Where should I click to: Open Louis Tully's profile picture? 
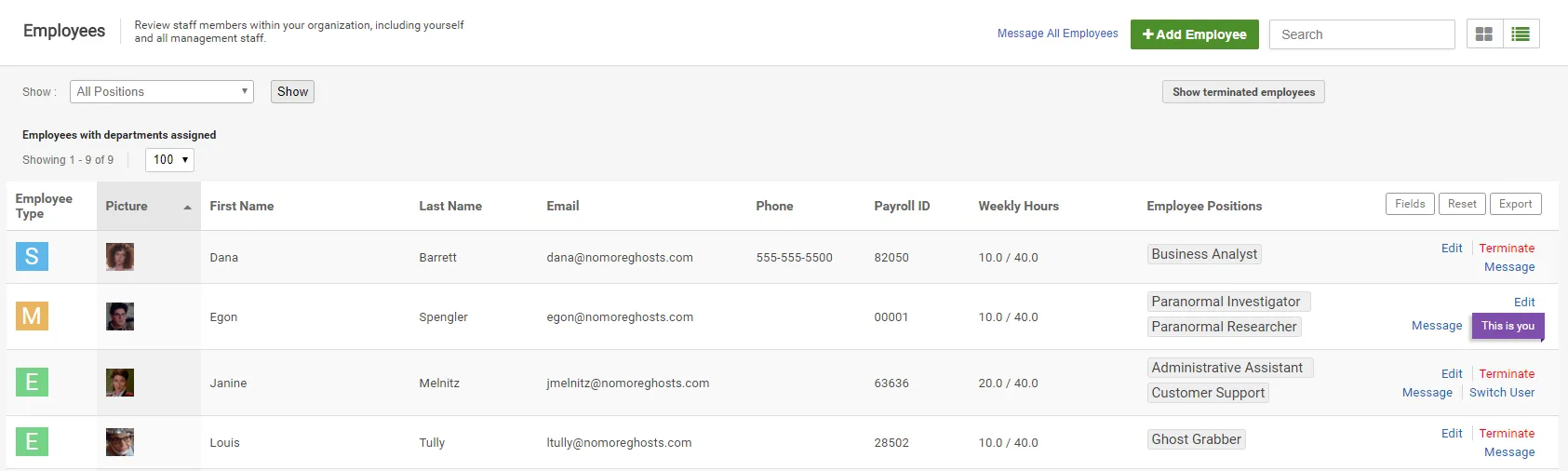pos(120,442)
